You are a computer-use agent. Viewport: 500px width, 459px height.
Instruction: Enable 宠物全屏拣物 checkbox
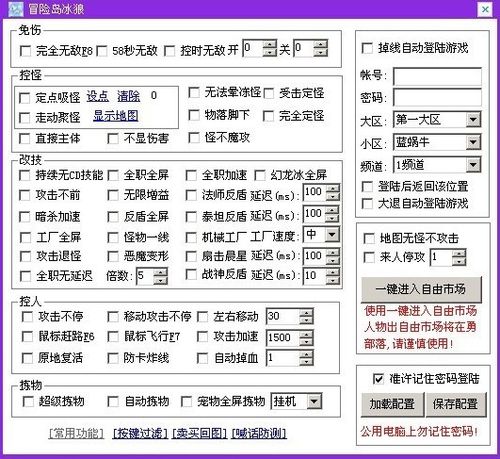[186, 401]
